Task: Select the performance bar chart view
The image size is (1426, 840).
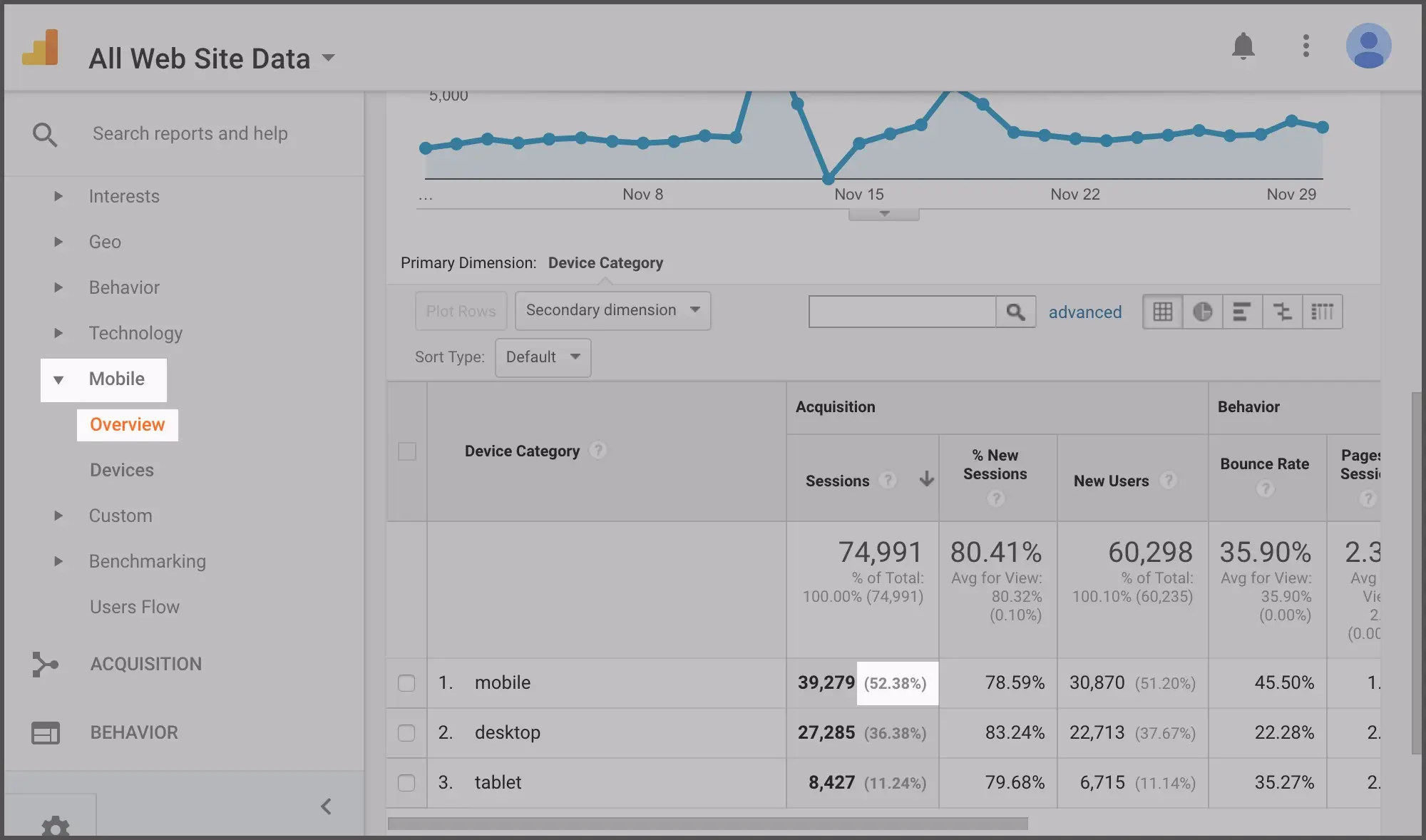Action: coord(1242,312)
